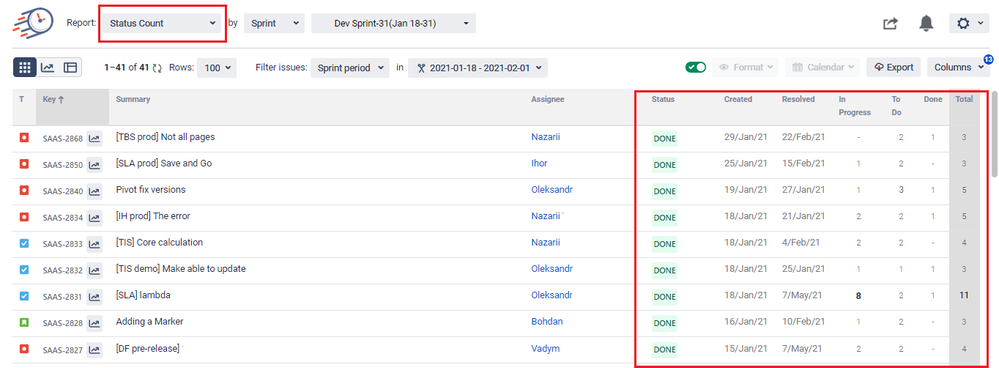Viewport: 999px width, 368px height.
Task: Open chart for SAAS-2834
Action: click(94, 218)
